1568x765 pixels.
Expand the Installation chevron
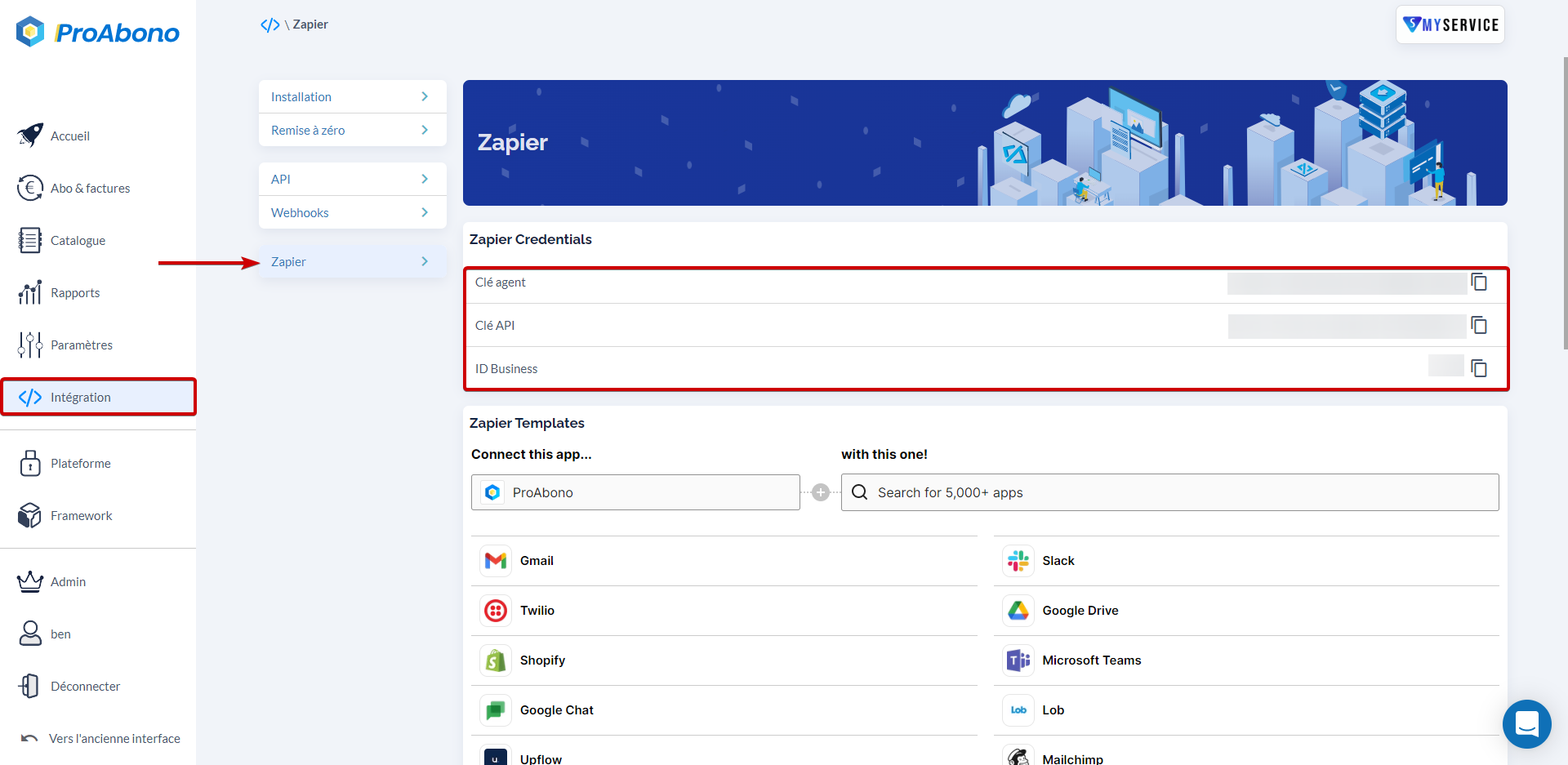(x=425, y=96)
